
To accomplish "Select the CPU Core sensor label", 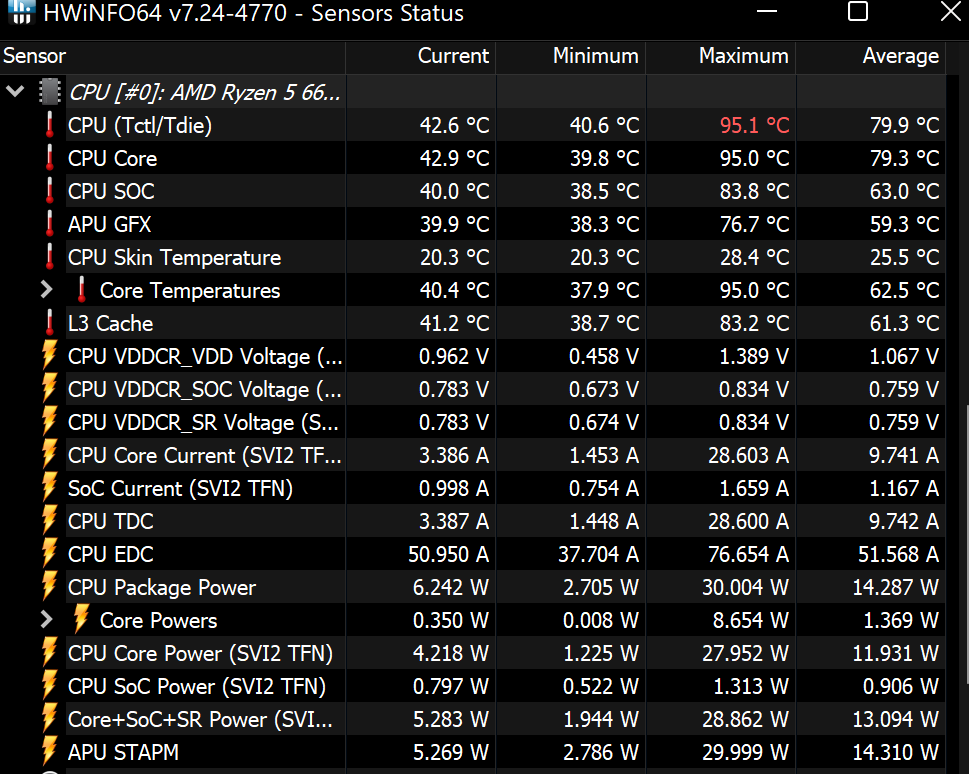I will click(112, 158).
